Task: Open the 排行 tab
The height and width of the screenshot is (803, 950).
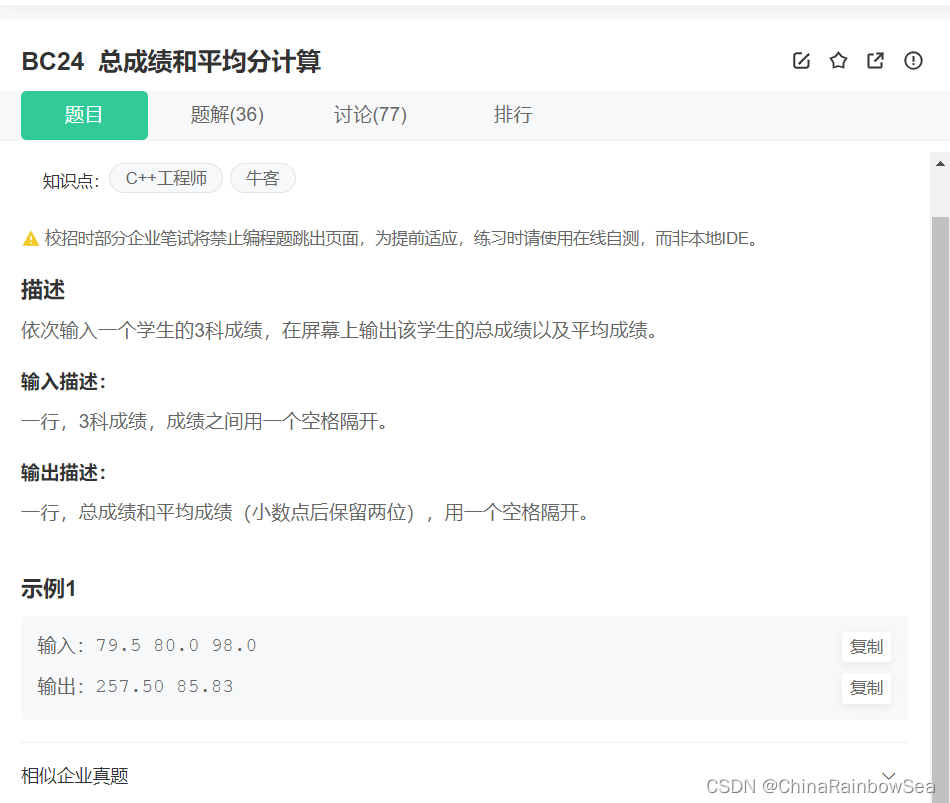Action: coord(513,115)
